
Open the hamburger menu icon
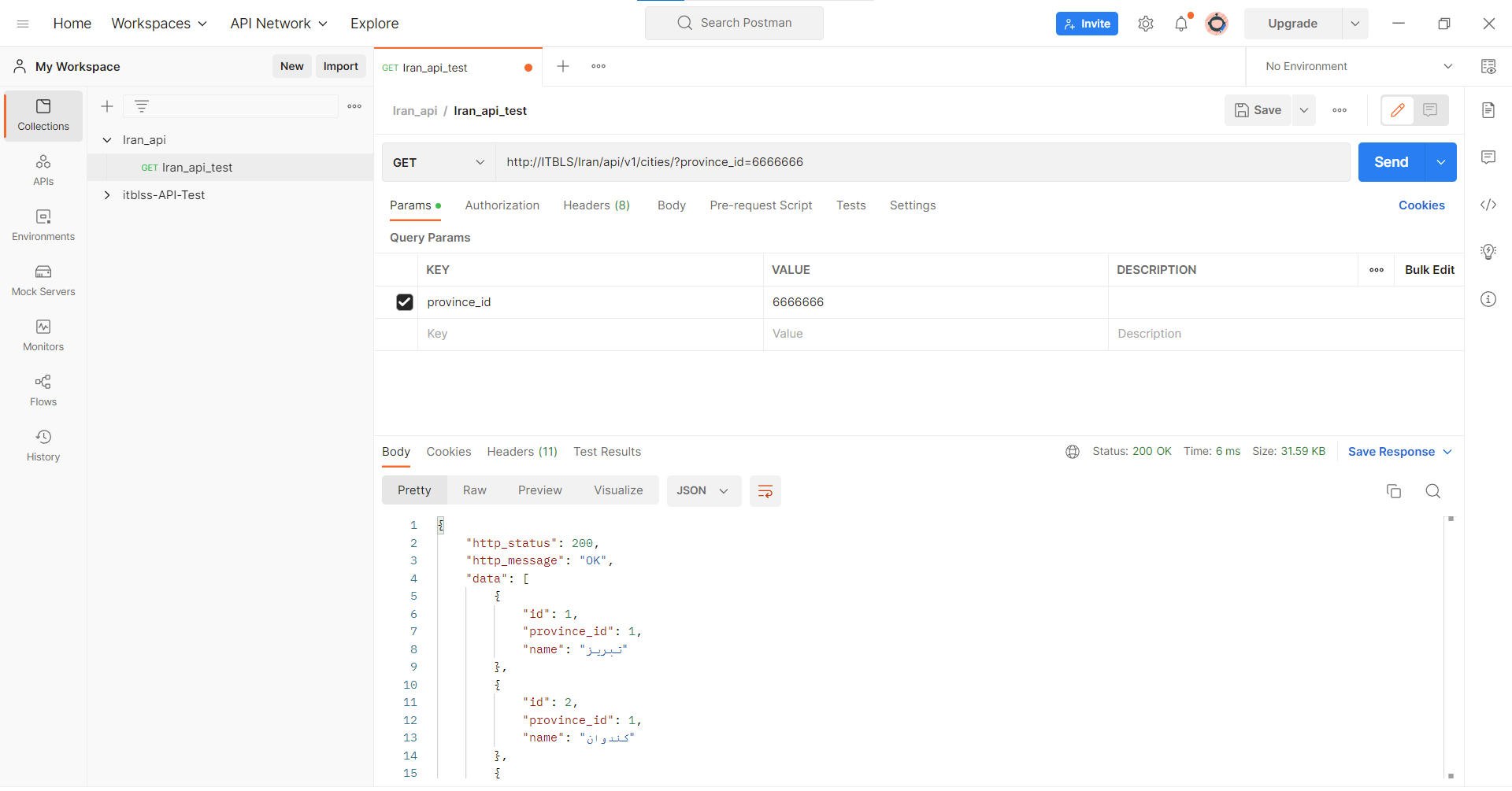coord(23,24)
